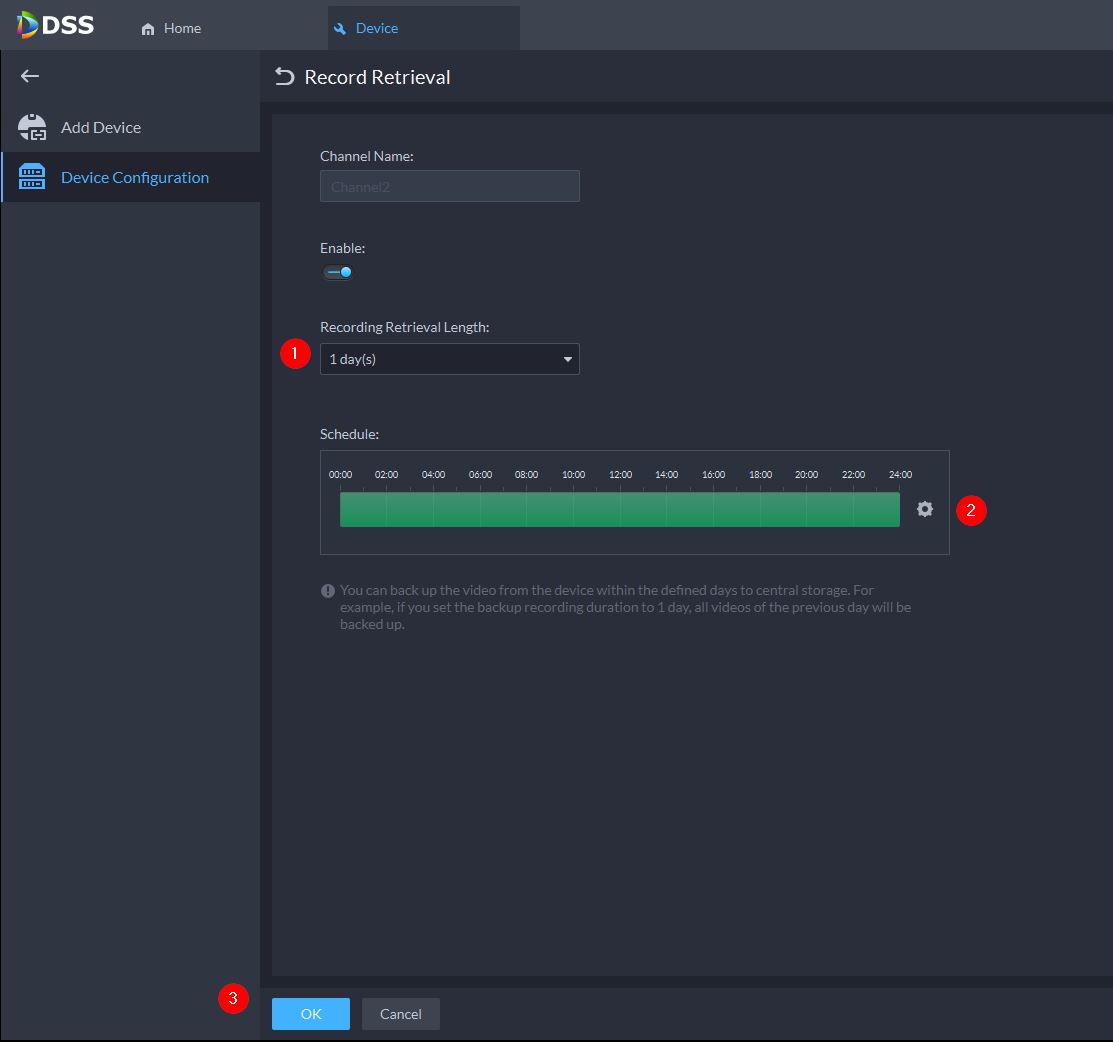The image size is (1113, 1042).
Task: Click the Home icon in top bar
Action: tap(148, 29)
